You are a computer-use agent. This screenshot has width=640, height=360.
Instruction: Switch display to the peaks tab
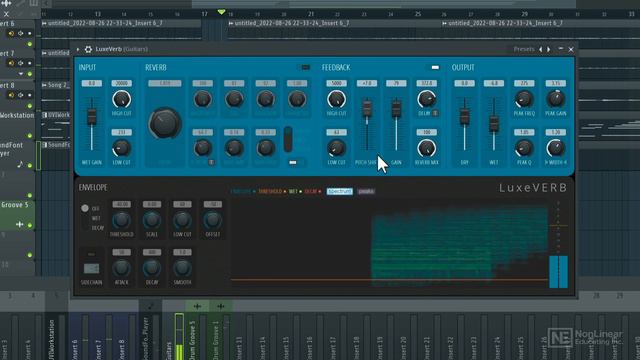366,191
